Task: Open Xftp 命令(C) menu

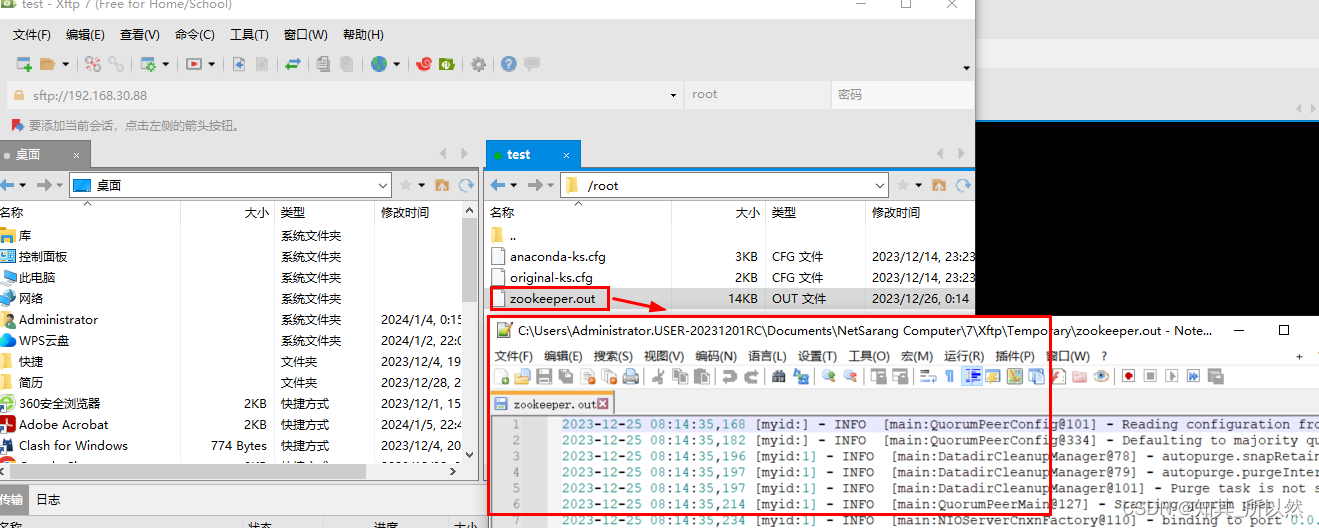Action: click(x=194, y=35)
